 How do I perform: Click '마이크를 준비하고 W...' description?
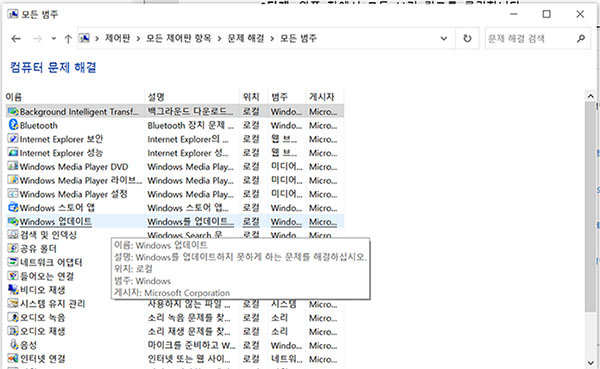(x=191, y=345)
